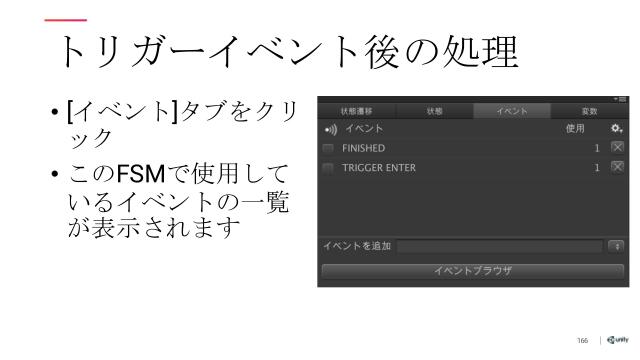Click the 使用 column header
640x360 pixels.
[x=575, y=129]
